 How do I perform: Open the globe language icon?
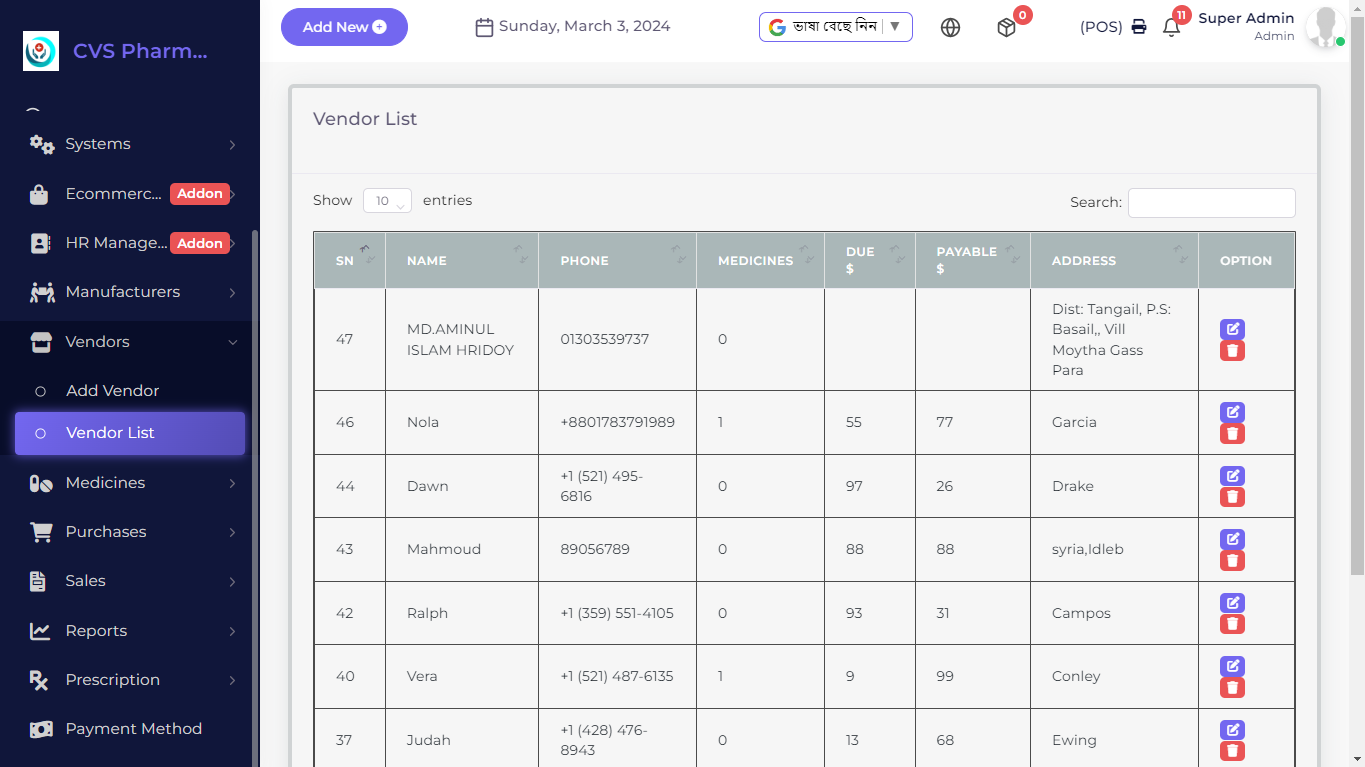950,28
